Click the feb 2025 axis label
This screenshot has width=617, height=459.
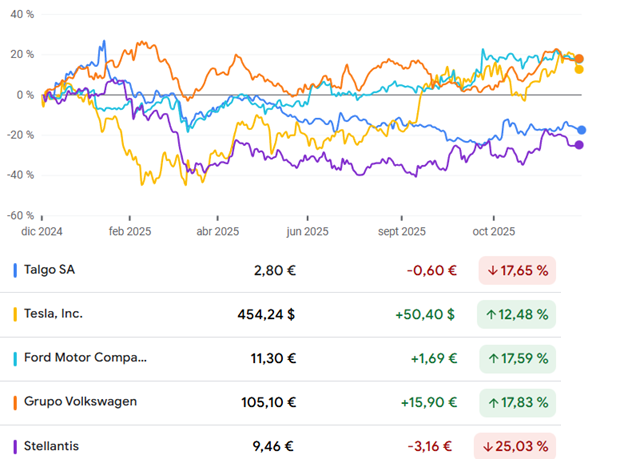coord(130,231)
